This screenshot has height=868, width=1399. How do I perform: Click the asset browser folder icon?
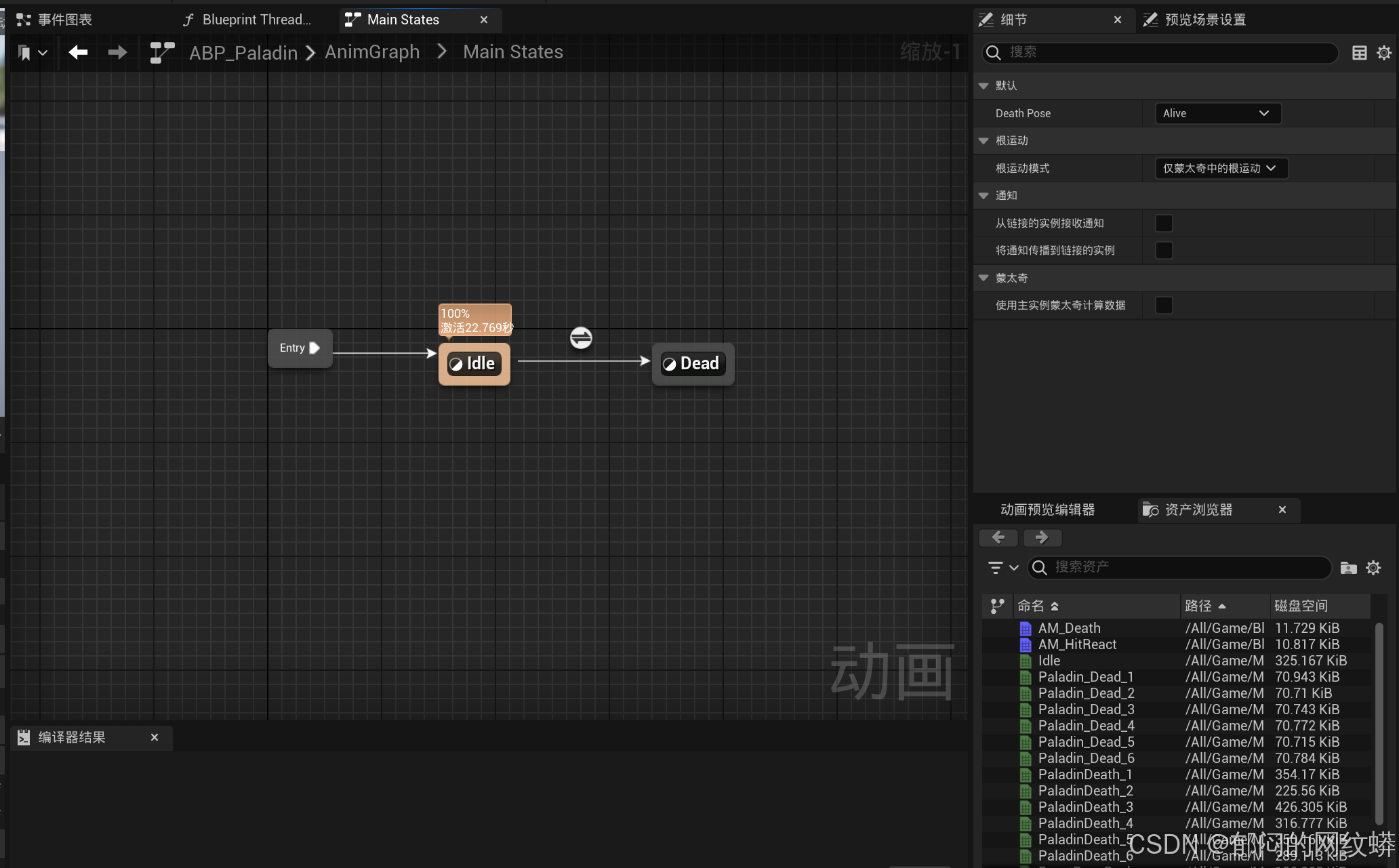click(1348, 568)
